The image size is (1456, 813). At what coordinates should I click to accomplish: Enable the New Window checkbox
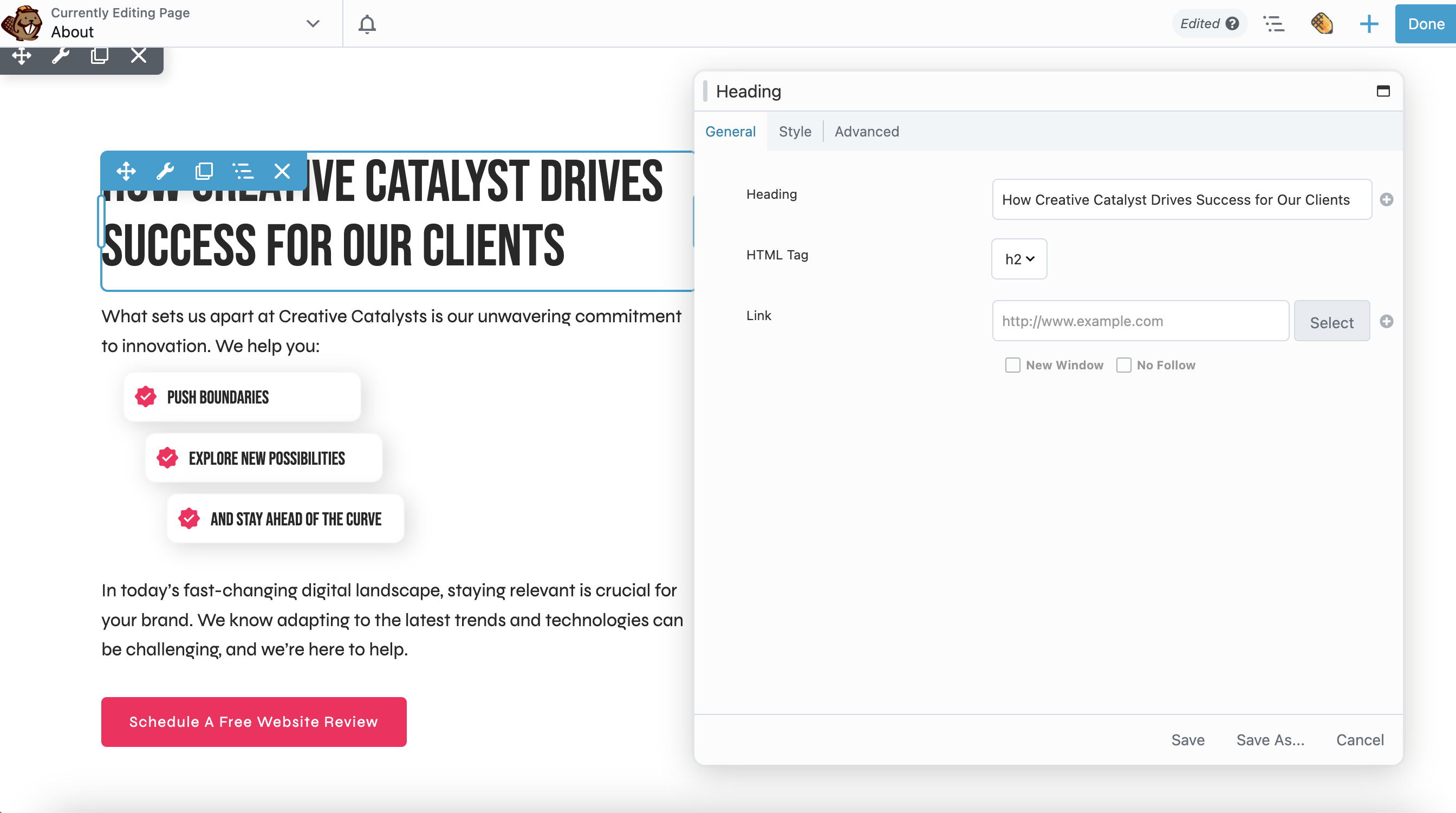tap(1012, 365)
